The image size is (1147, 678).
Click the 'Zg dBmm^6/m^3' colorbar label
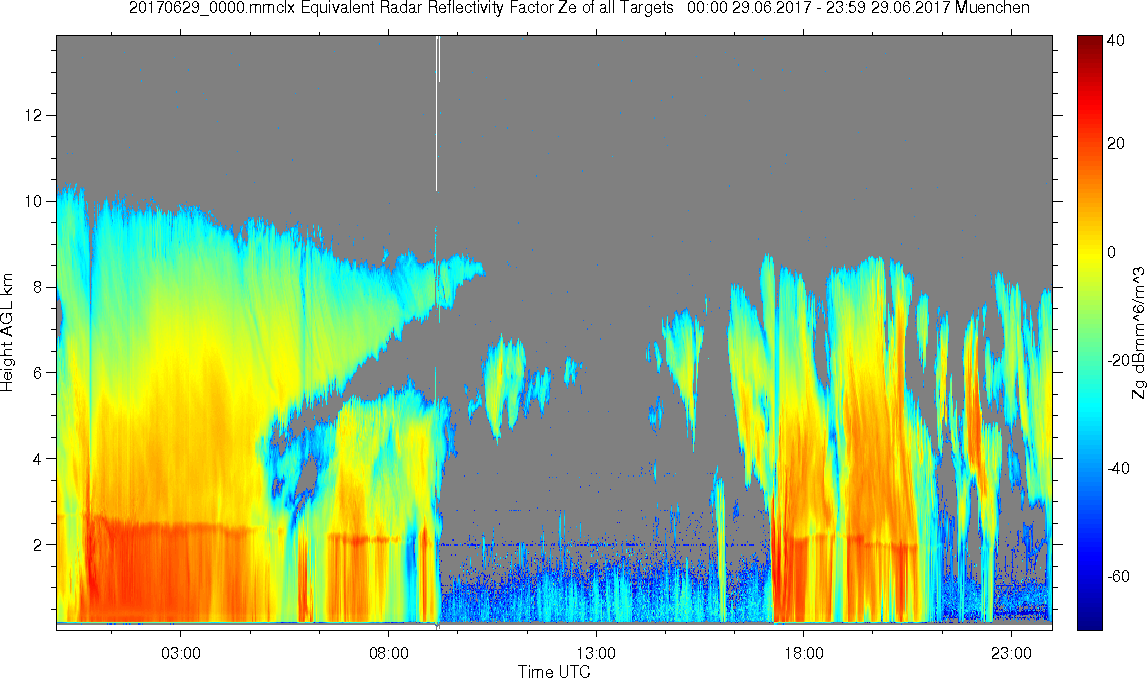point(1139,333)
